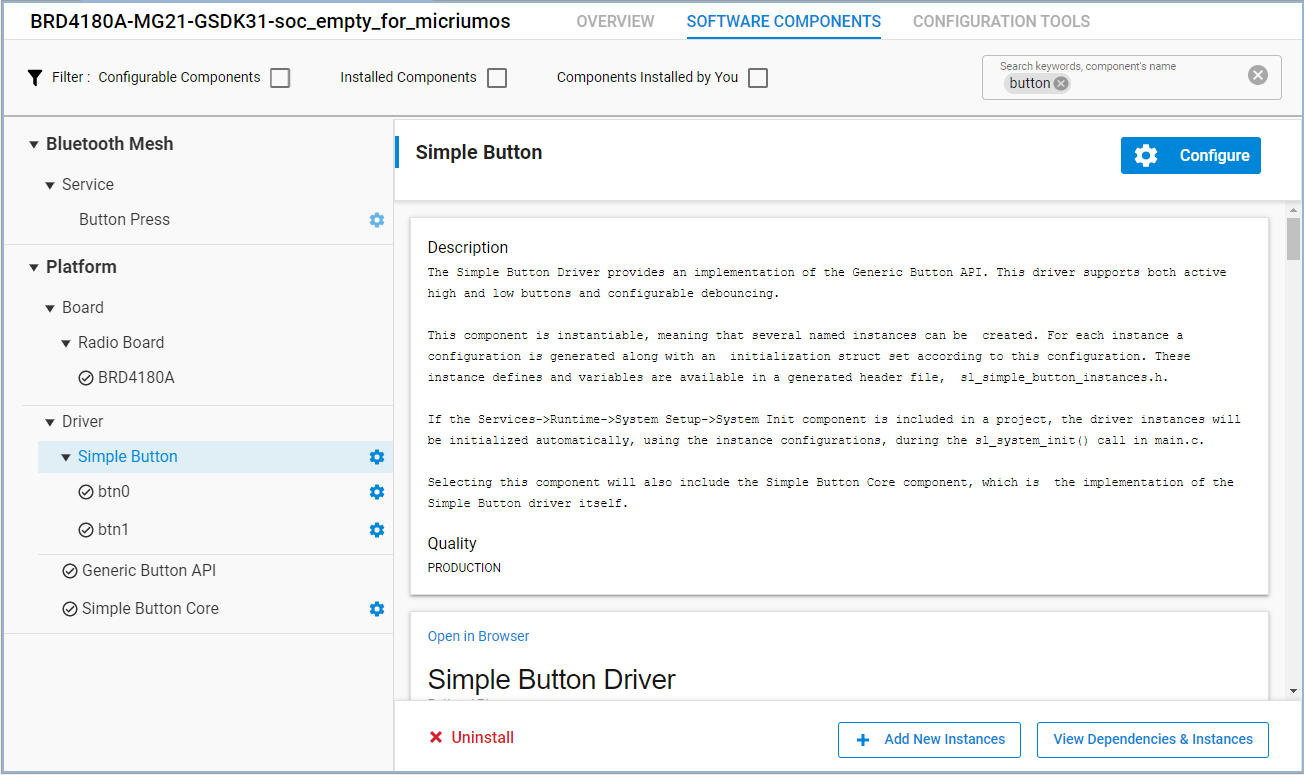Click the Add New Instances button
This screenshot has height=775, width=1304.
coord(929,739)
